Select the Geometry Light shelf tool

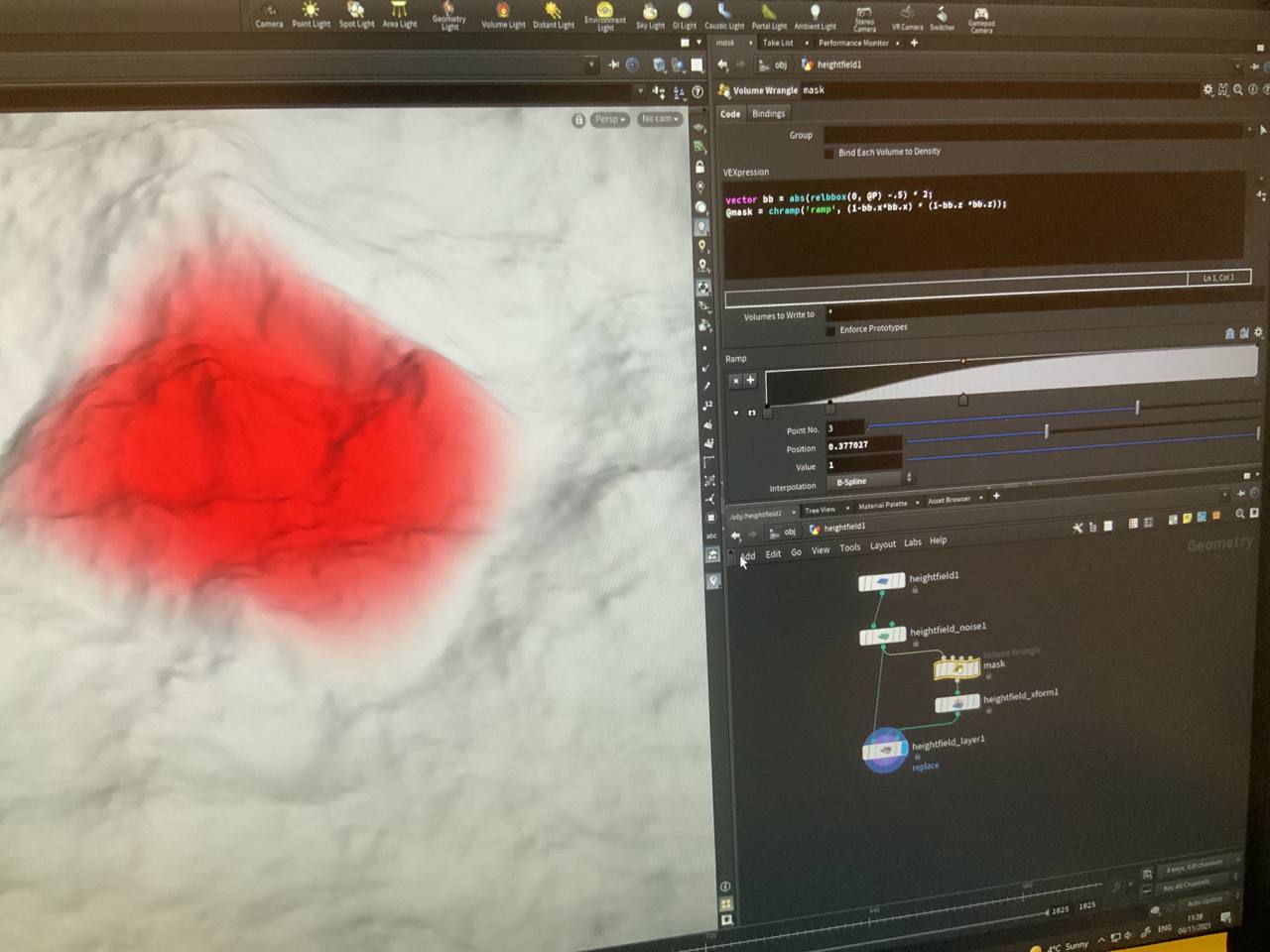click(448, 16)
